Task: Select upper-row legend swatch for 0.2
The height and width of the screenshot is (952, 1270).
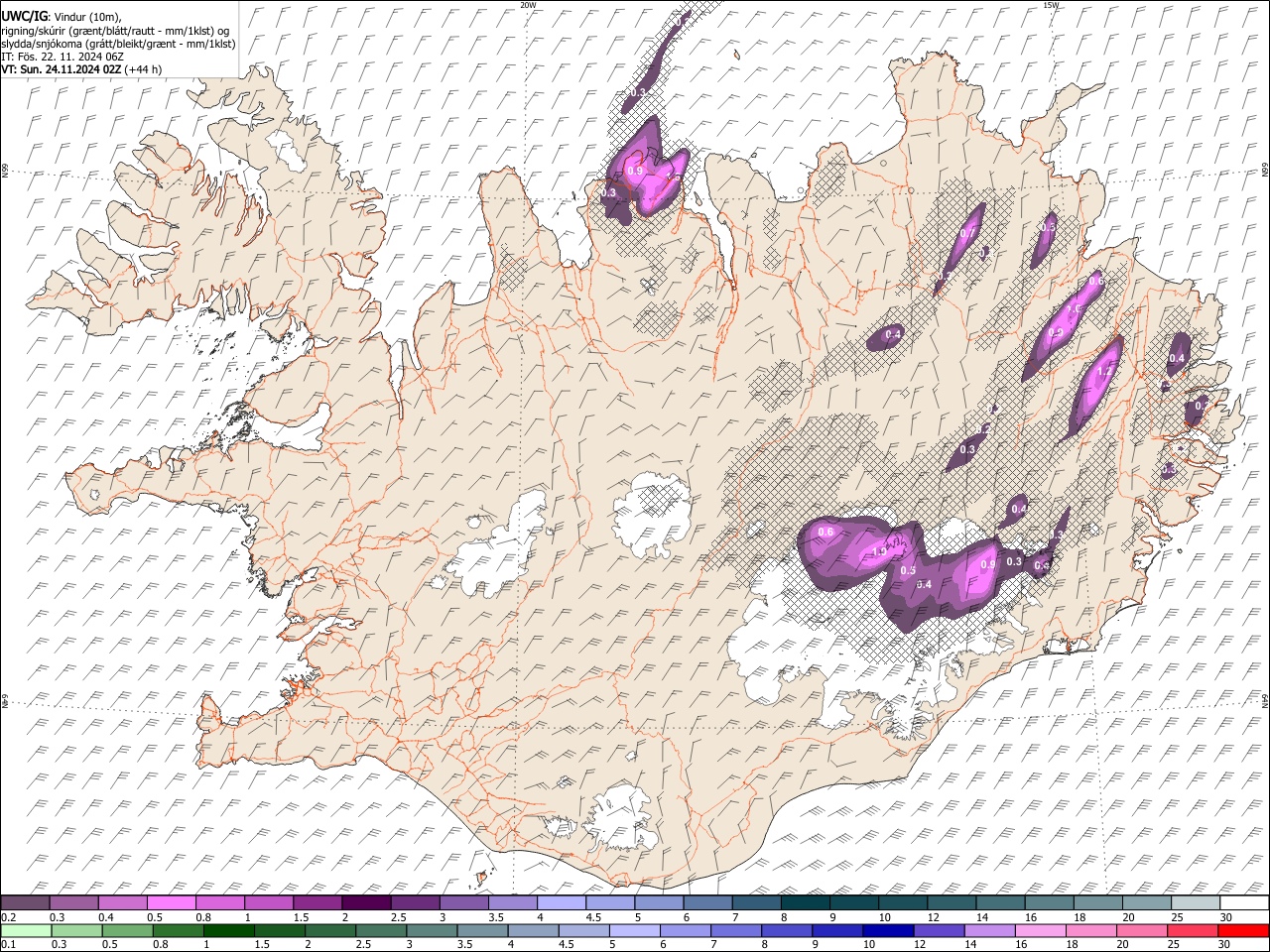Action: click(x=25, y=903)
